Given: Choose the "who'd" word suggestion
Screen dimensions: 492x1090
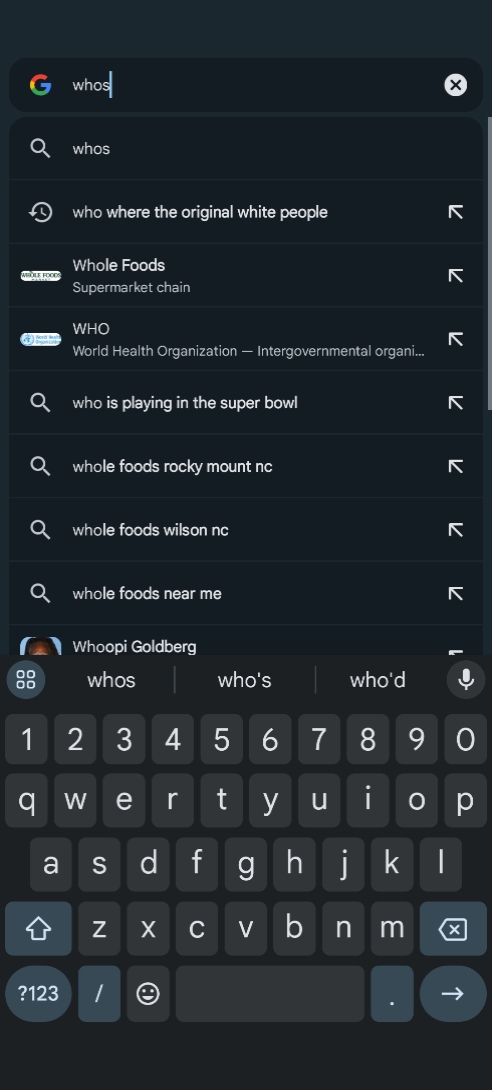Looking at the screenshot, I should point(377,680).
